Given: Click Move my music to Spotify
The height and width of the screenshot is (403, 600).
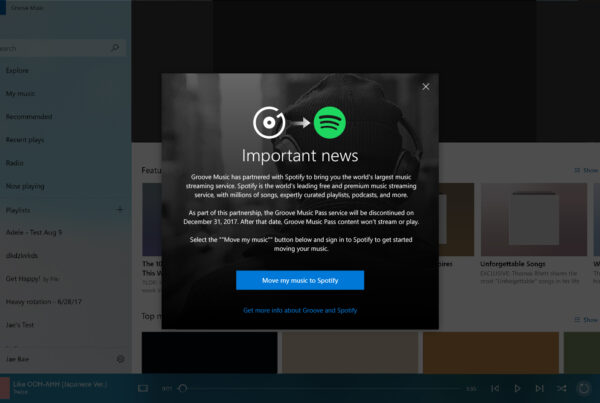Looking at the screenshot, I should click(299, 280).
